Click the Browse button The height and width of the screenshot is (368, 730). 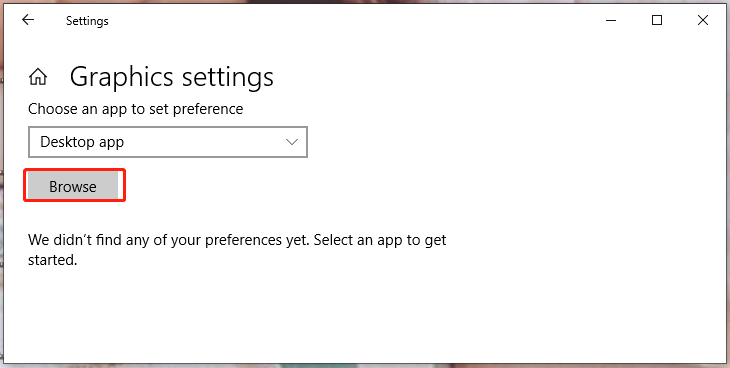click(73, 186)
